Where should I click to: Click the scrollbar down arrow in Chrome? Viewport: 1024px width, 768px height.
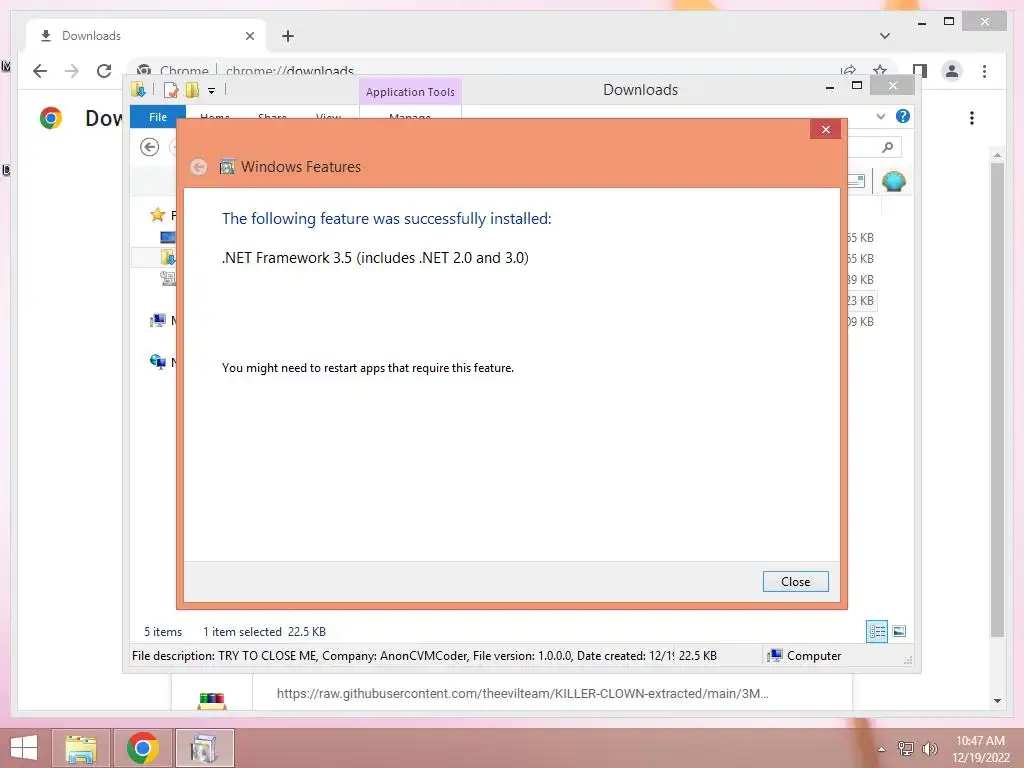click(997, 701)
